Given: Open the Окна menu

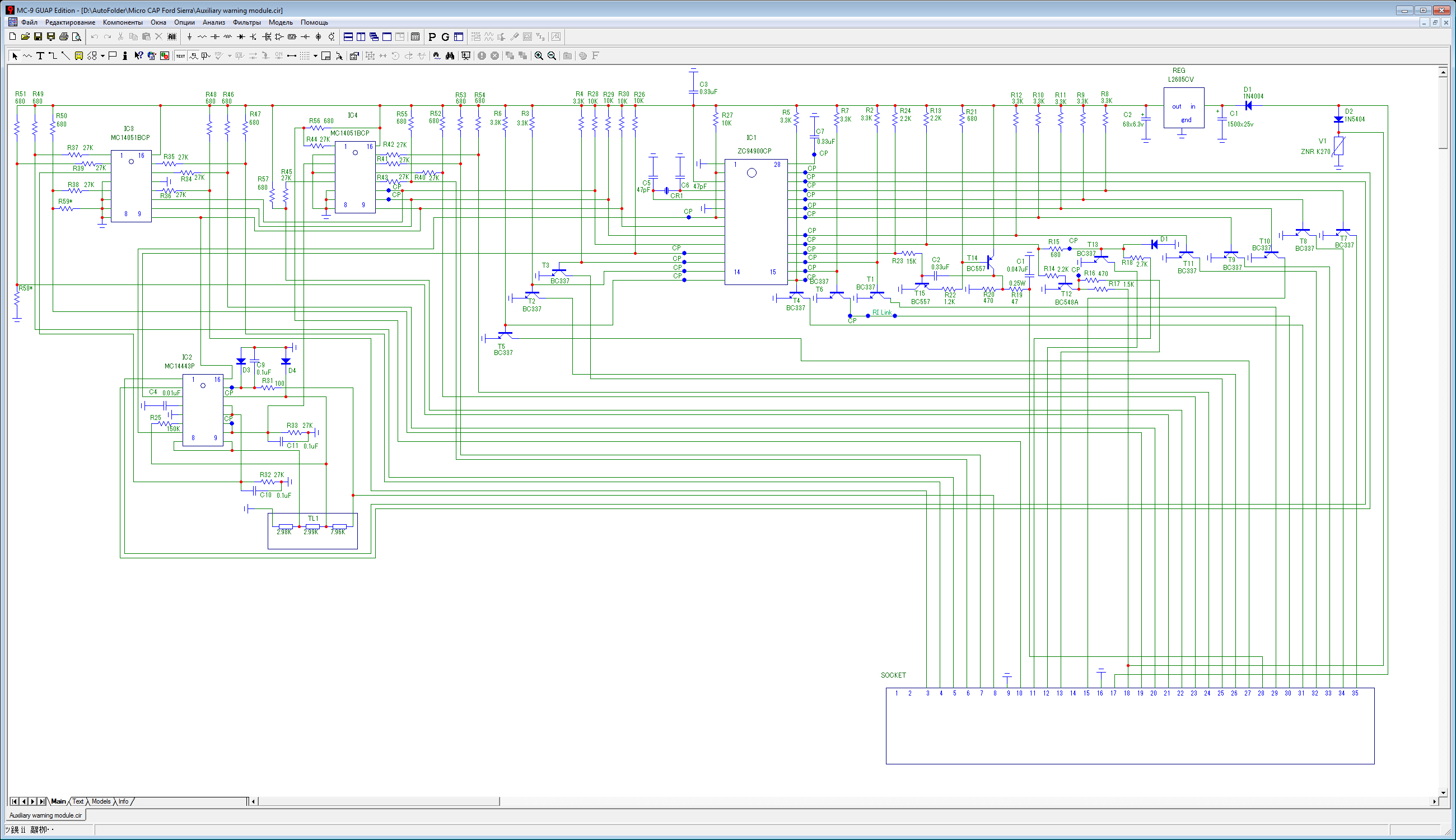Looking at the screenshot, I should click(x=158, y=22).
